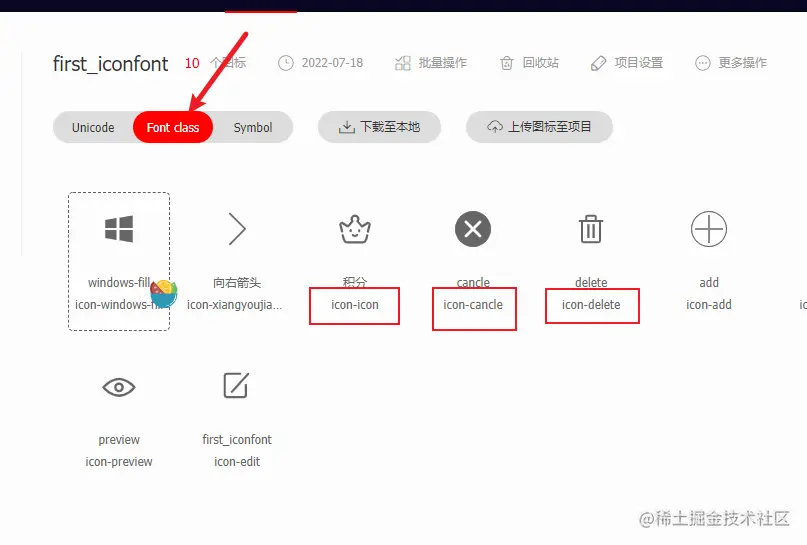Click the icon-preview class name
This screenshot has height=545, width=807.
click(119, 462)
